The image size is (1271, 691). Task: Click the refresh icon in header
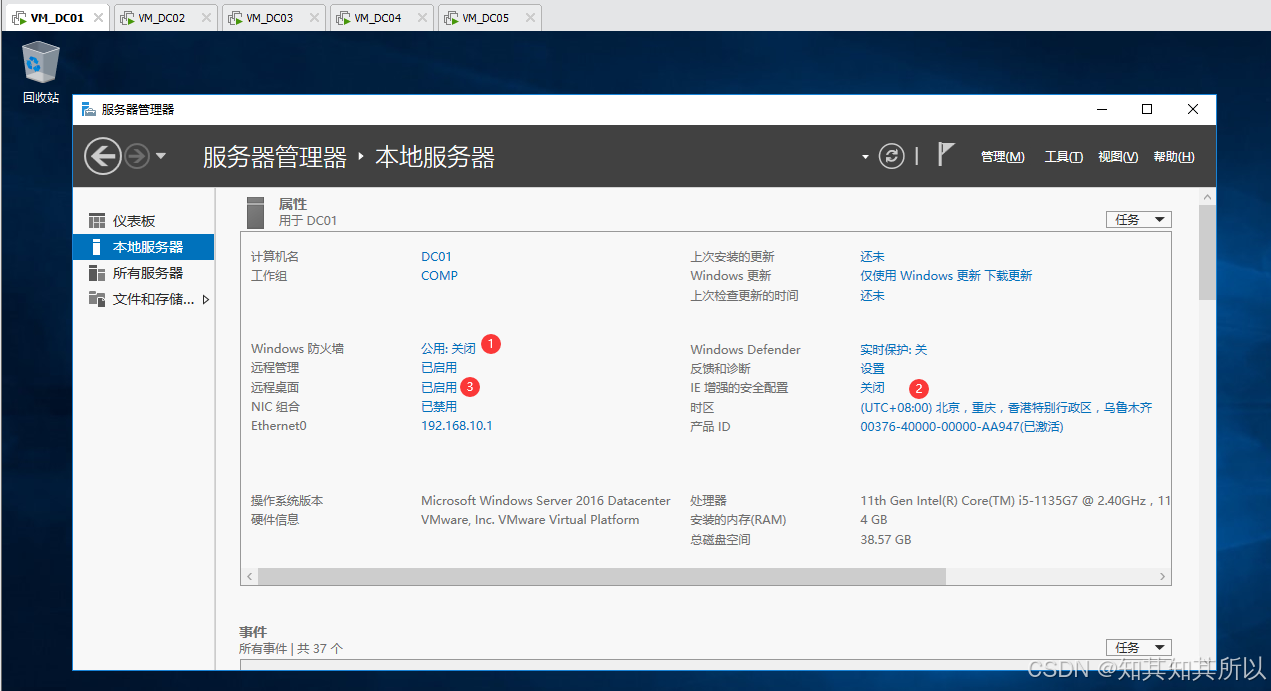point(892,156)
